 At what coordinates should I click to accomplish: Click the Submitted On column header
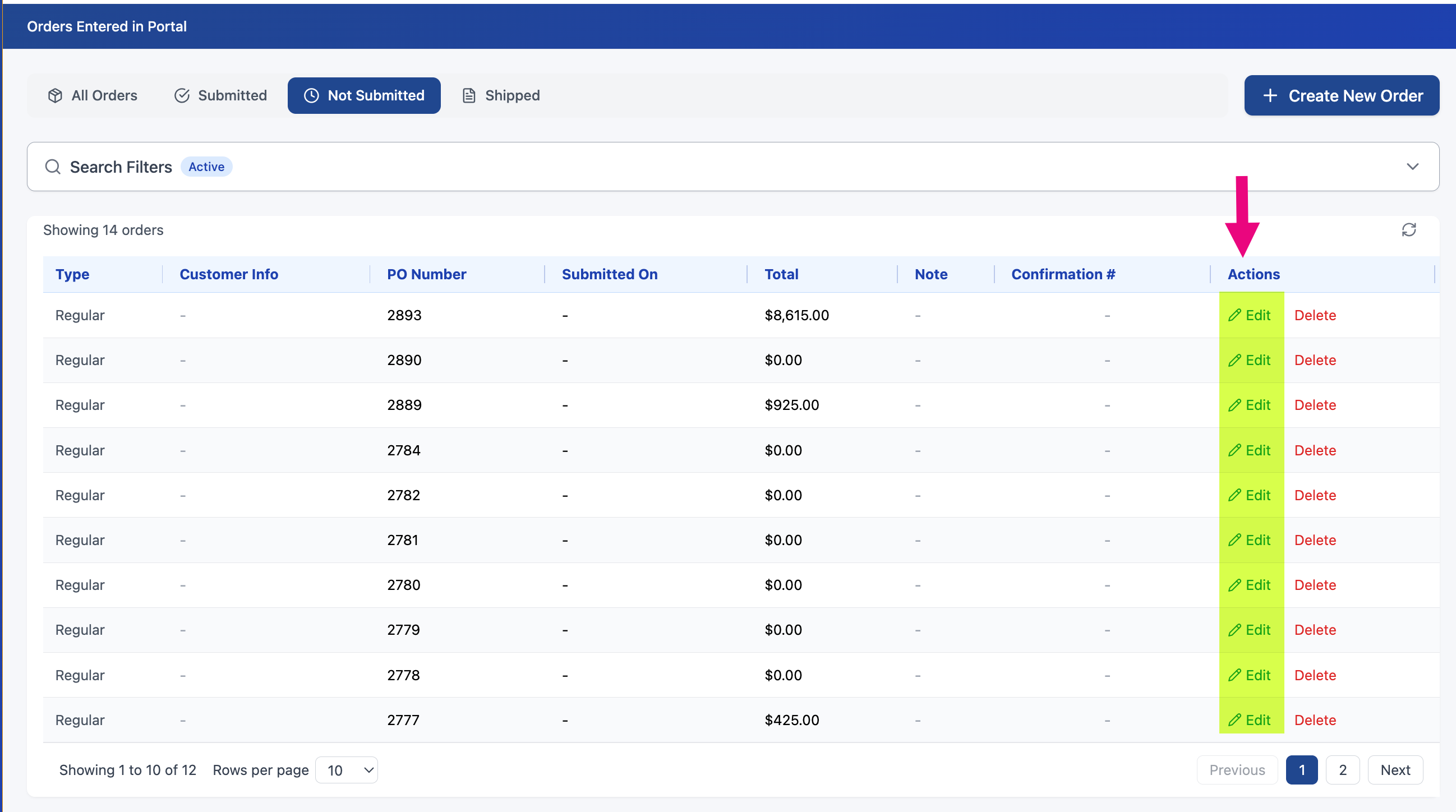coord(609,274)
